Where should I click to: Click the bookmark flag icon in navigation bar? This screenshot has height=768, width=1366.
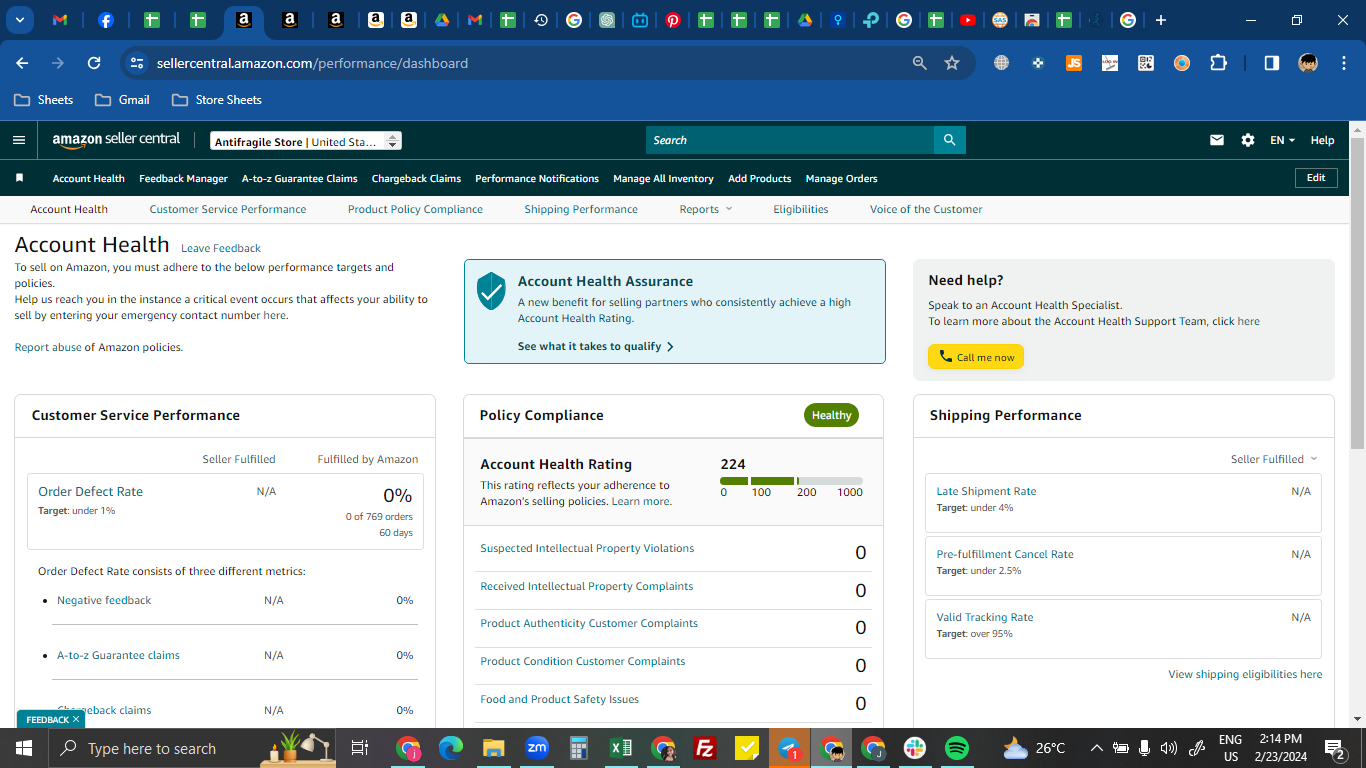[19, 178]
